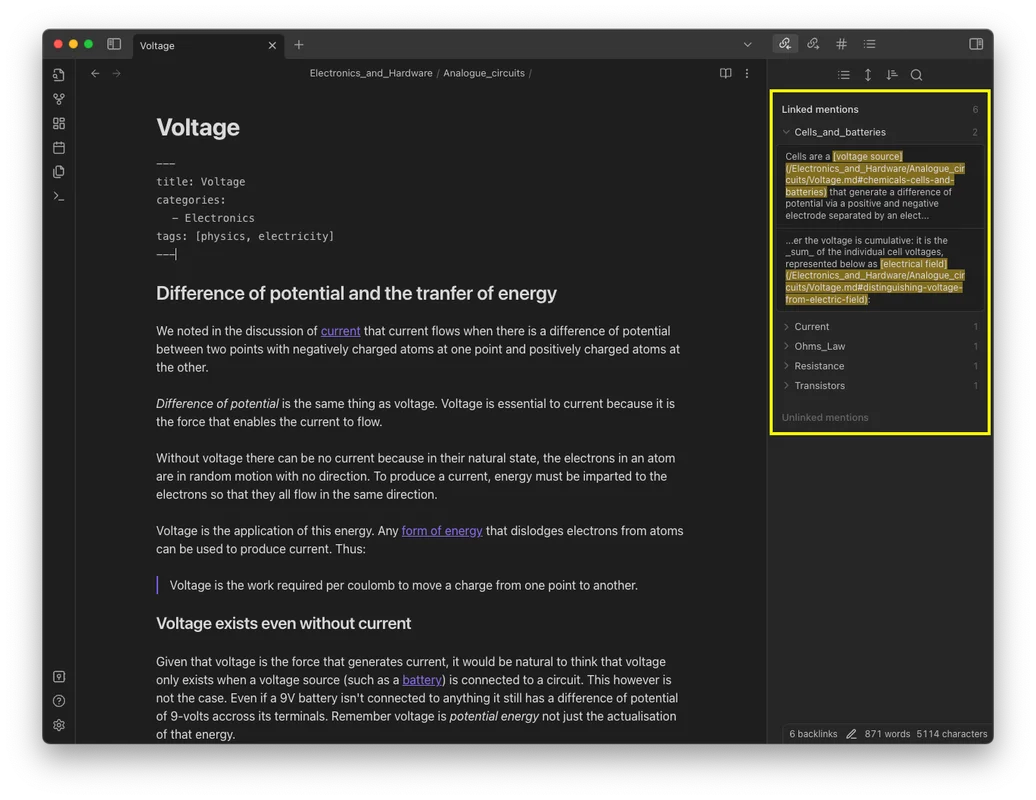The width and height of the screenshot is (1036, 800).
Task: Change sort order in backlinks panel
Action: (x=892, y=75)
